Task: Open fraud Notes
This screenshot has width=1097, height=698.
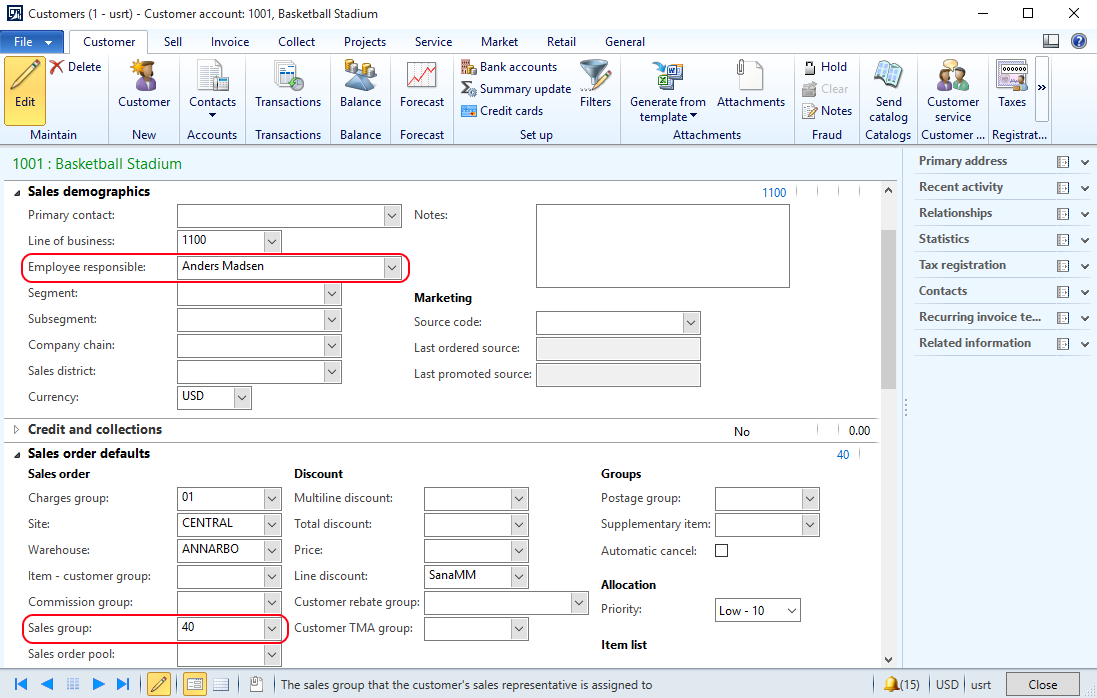Action: click(828, 111)
